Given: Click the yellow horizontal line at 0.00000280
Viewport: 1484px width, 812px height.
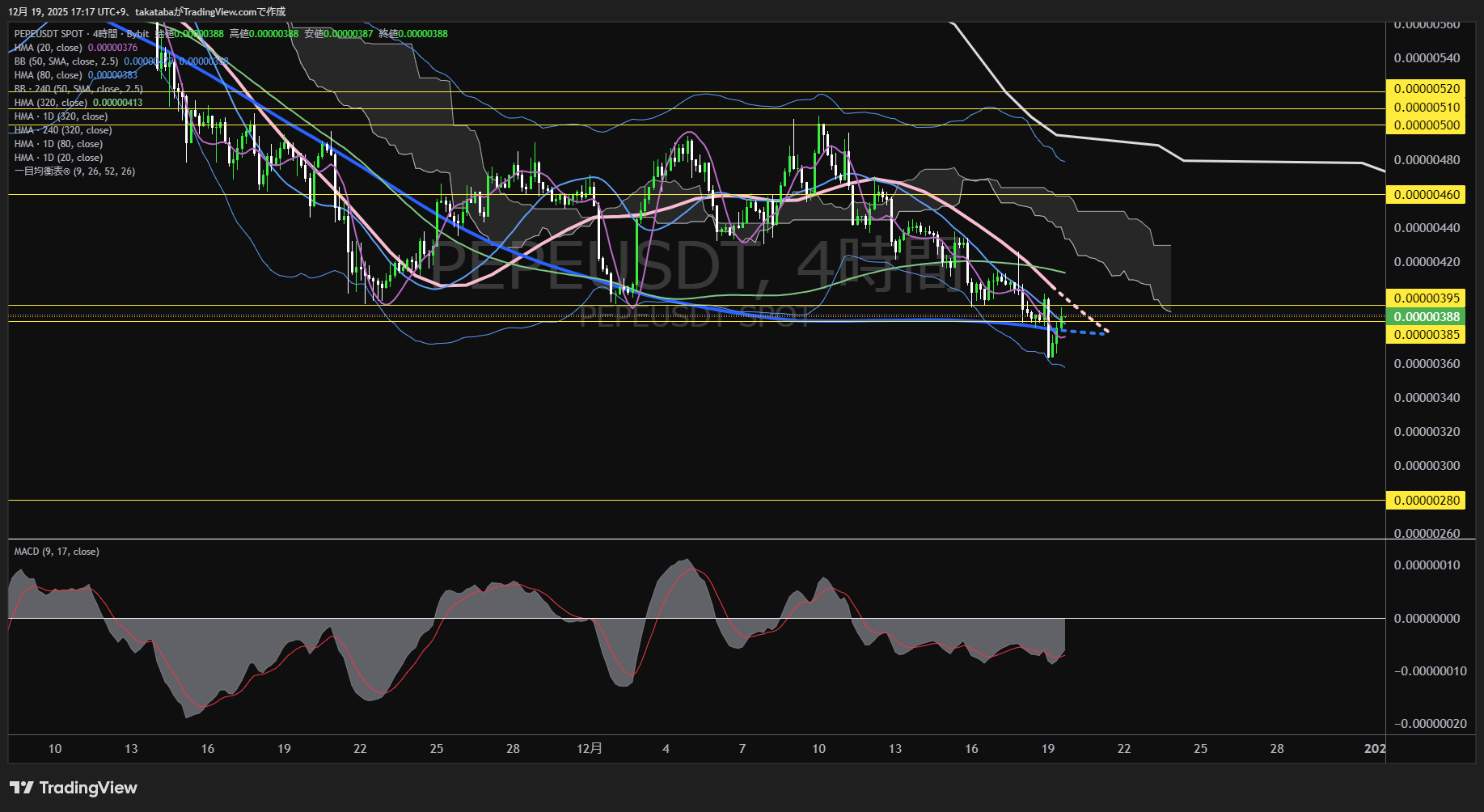Looking at the screenshot, I should point(647,501).
